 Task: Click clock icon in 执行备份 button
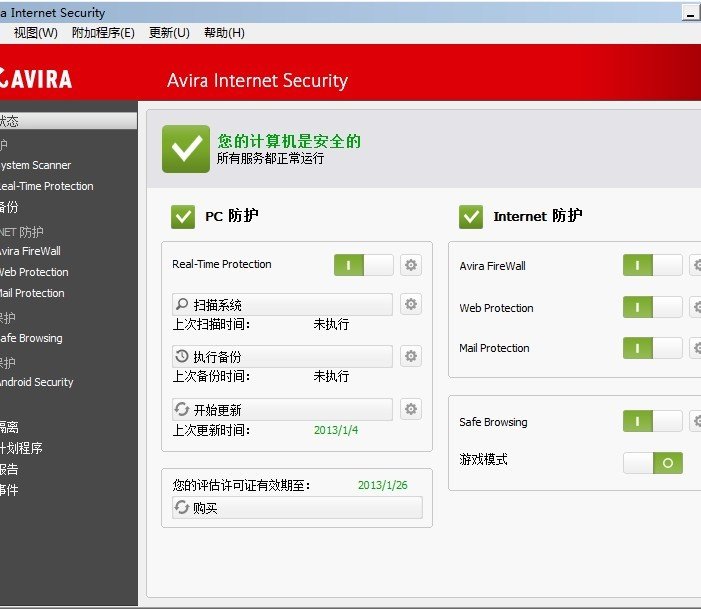tap(182, 356)
